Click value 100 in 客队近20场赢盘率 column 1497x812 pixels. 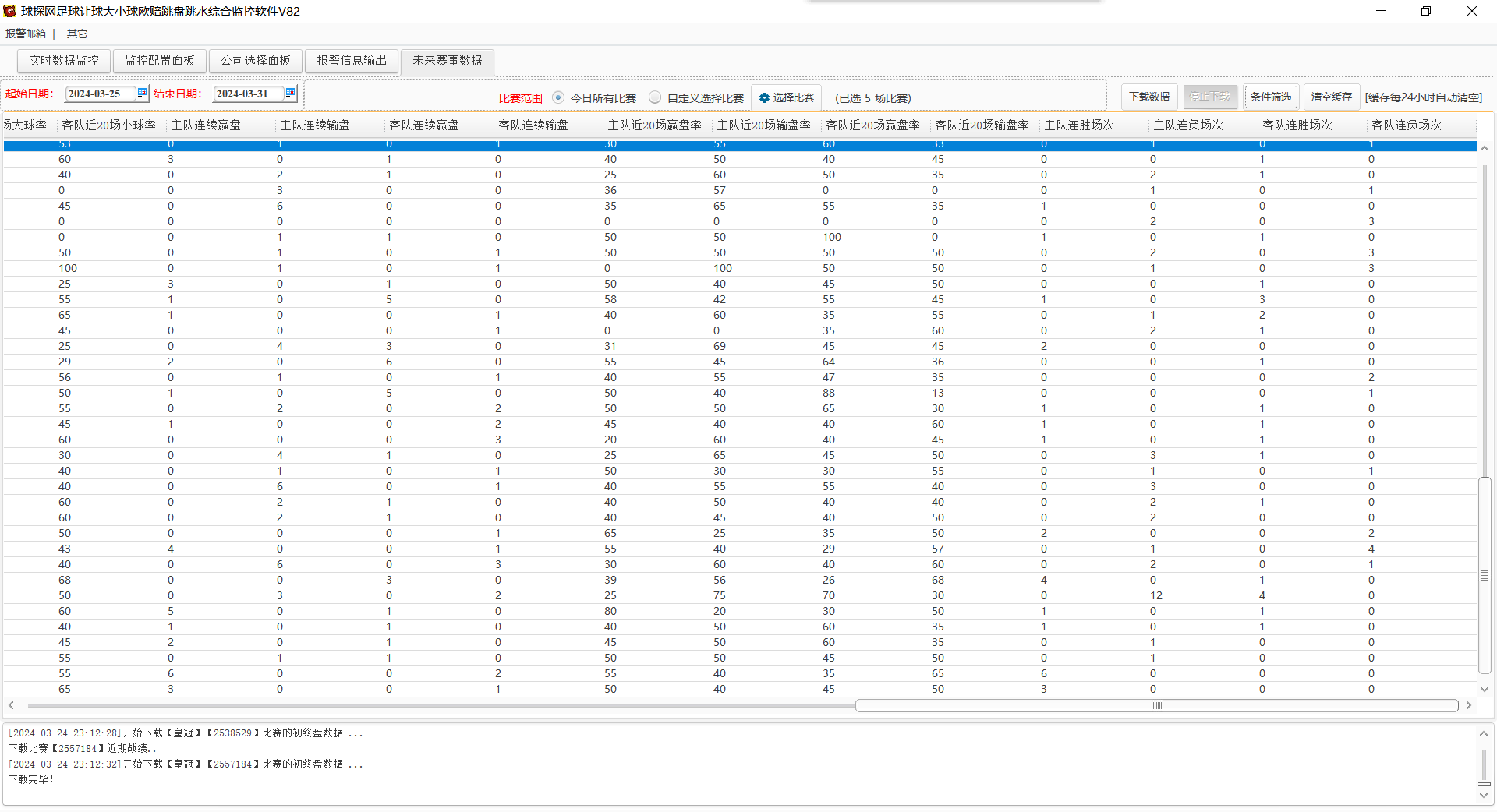(832, 237)
